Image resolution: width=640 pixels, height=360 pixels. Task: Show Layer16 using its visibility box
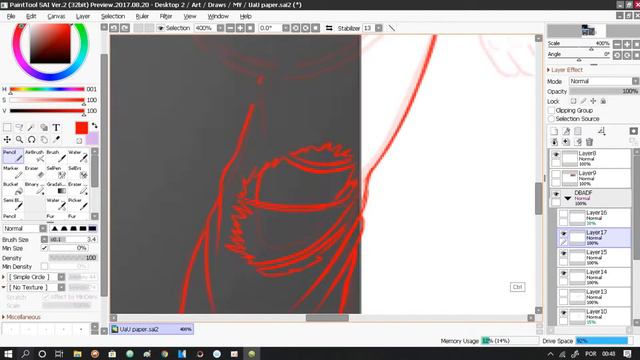563,214
